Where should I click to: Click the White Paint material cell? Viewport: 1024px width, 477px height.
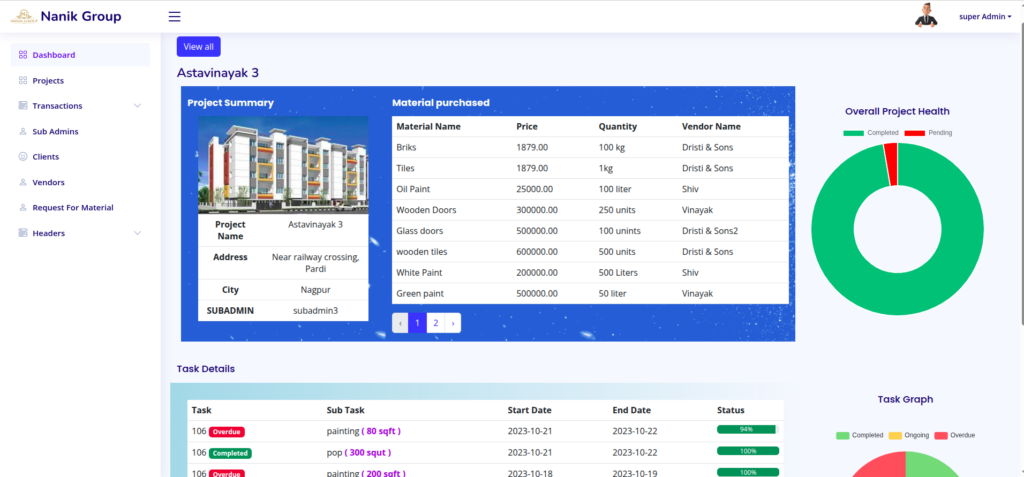point(418,273)
